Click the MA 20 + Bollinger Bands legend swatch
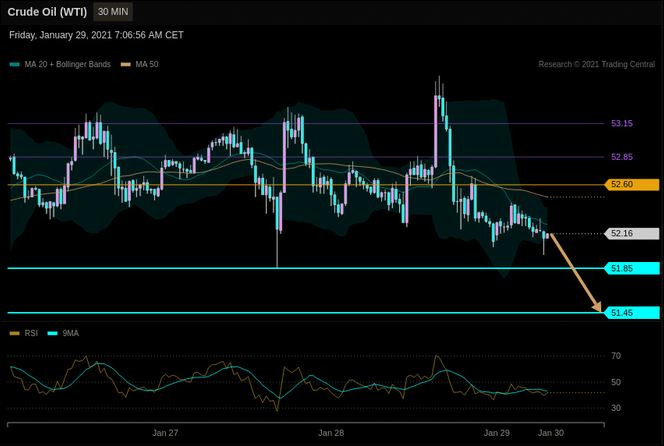Image resolution: width=664 pixels, height=446 pixels. [15, 64]
